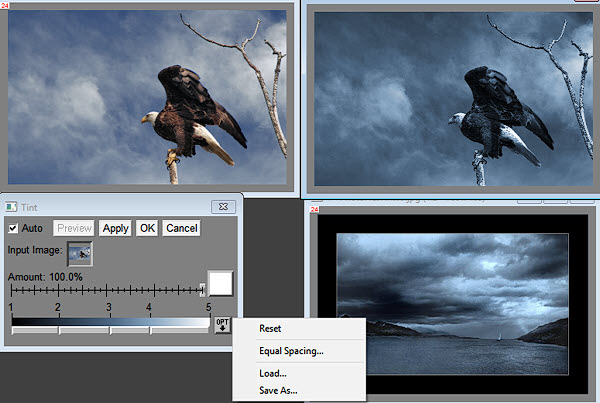Click the disabled Preview button
The image size is (600, 403).
(x=74, y=228)
